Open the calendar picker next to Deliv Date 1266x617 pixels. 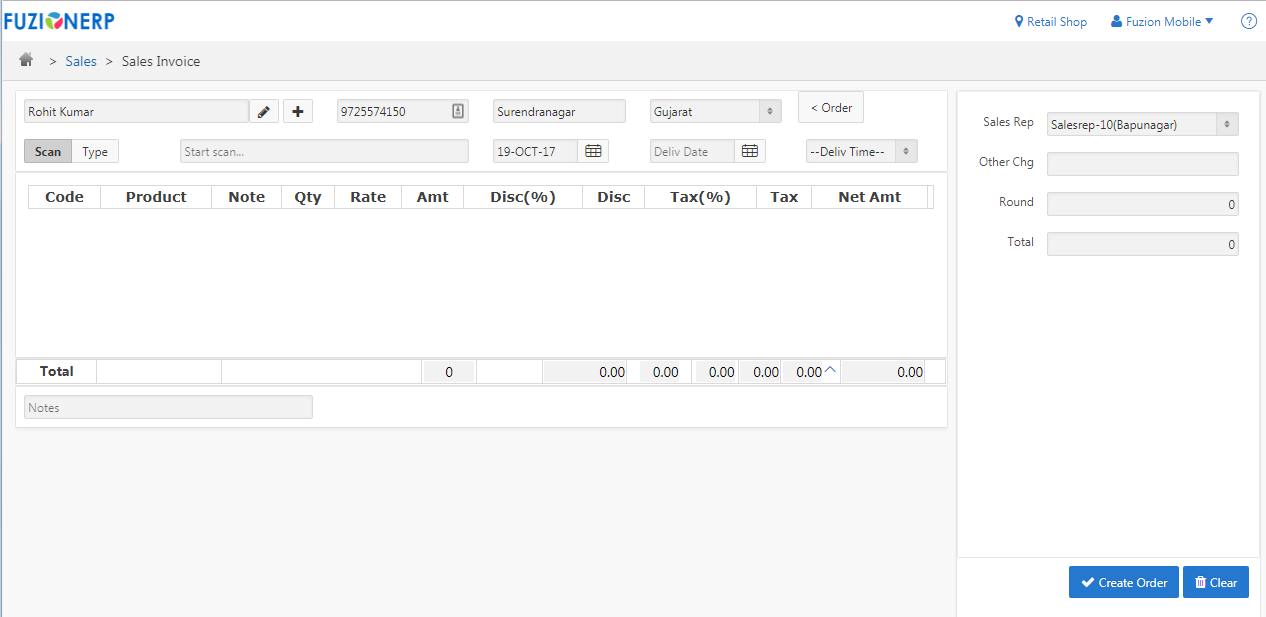pyautogui.click(x=750, y=150)
